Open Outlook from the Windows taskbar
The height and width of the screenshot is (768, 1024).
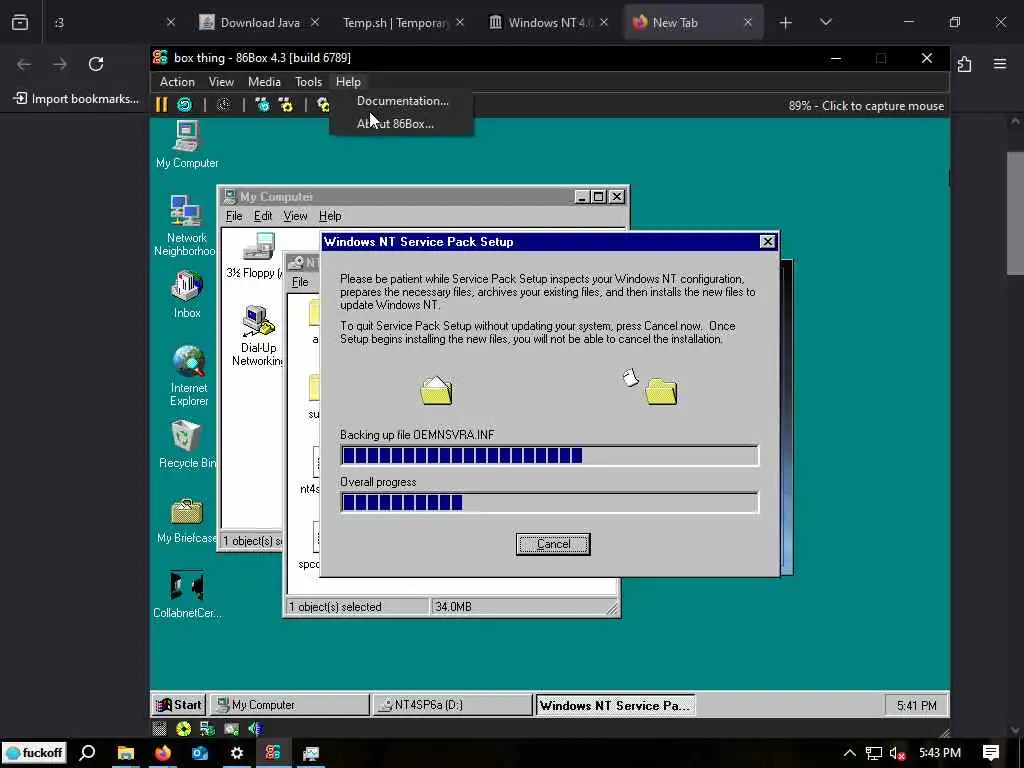click(200, 752)
